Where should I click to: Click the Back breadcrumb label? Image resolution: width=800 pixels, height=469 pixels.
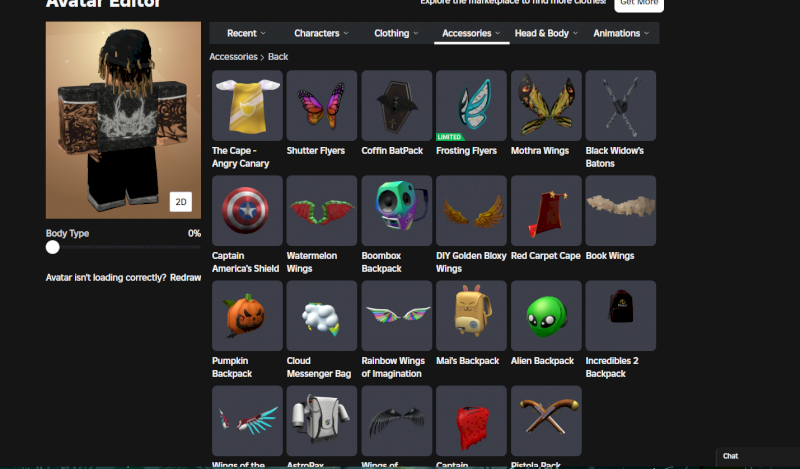click(278, 57)
